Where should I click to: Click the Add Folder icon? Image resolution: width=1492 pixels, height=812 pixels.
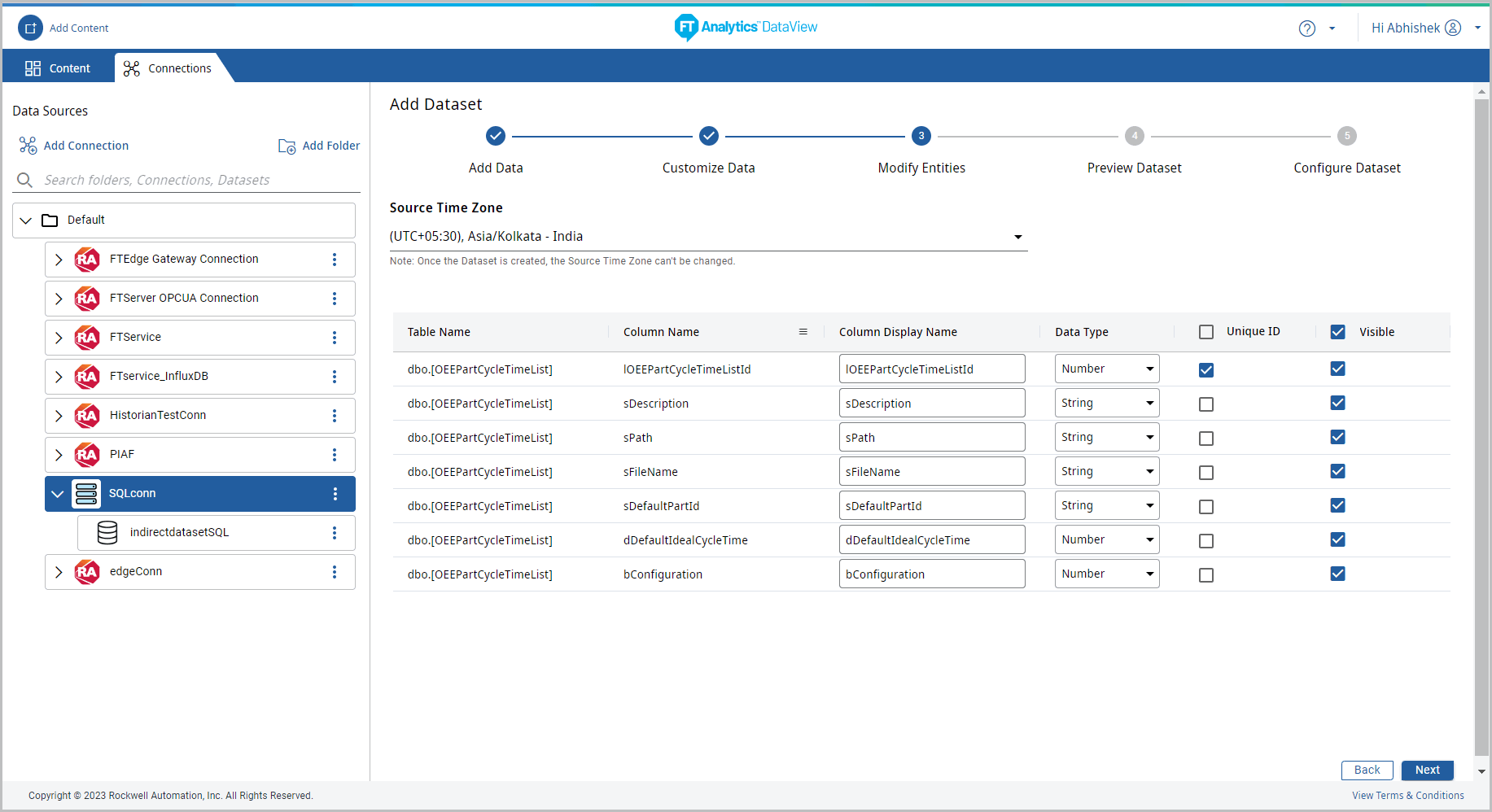click(287, 146)
